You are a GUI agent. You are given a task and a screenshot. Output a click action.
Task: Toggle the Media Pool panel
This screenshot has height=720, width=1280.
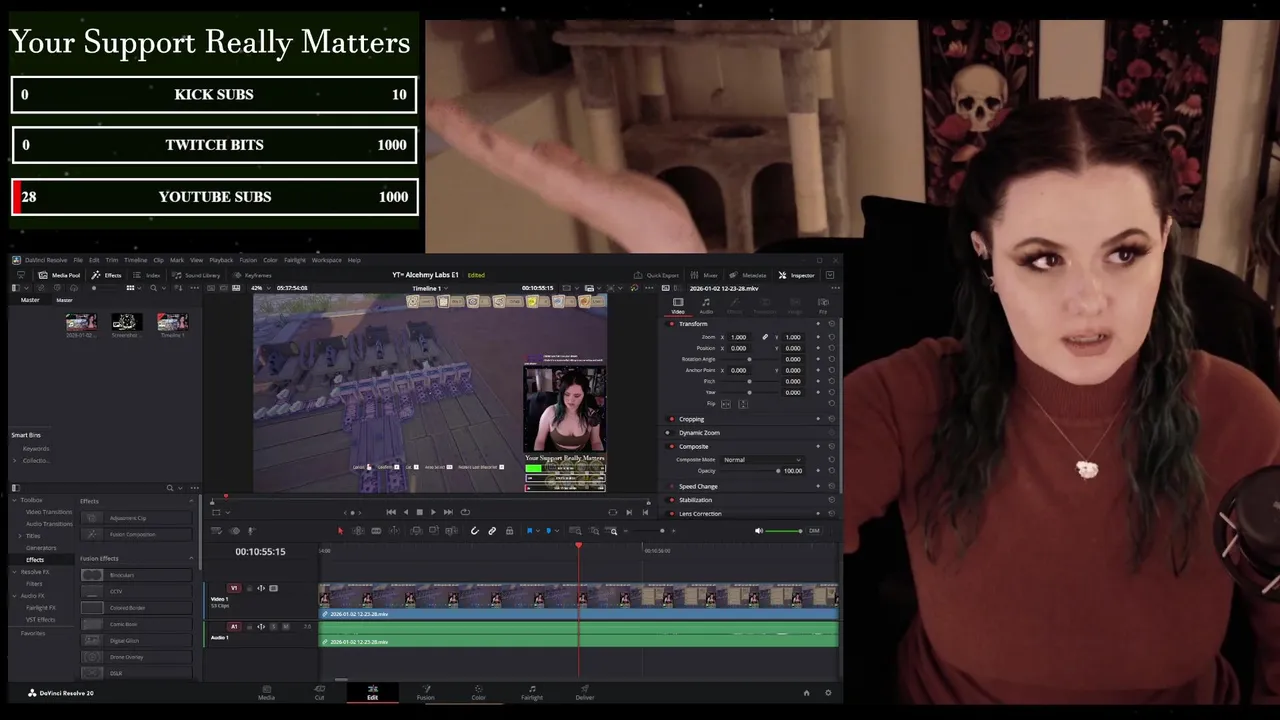point(59,275)
